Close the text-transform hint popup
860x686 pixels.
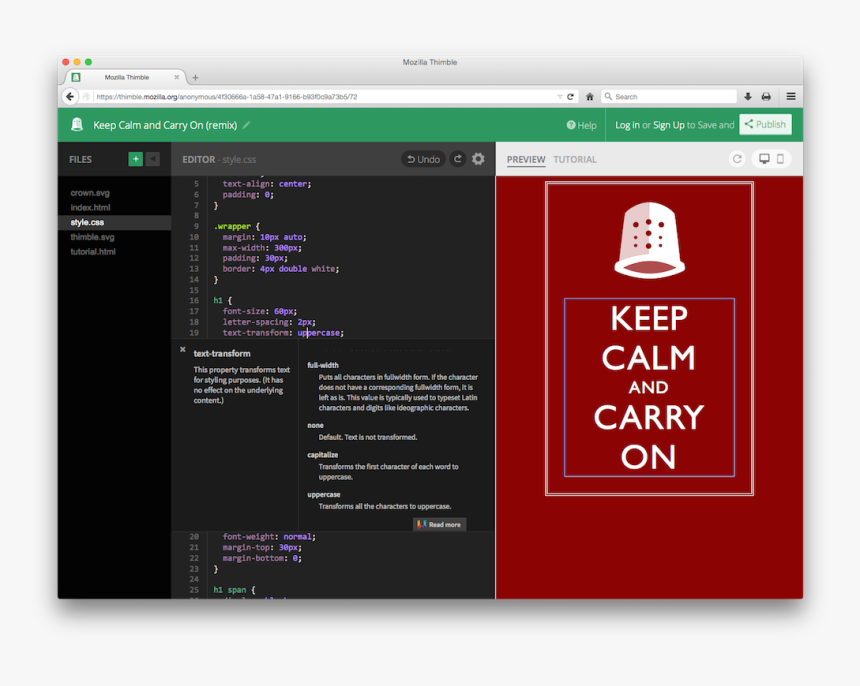tap(182, 350)
